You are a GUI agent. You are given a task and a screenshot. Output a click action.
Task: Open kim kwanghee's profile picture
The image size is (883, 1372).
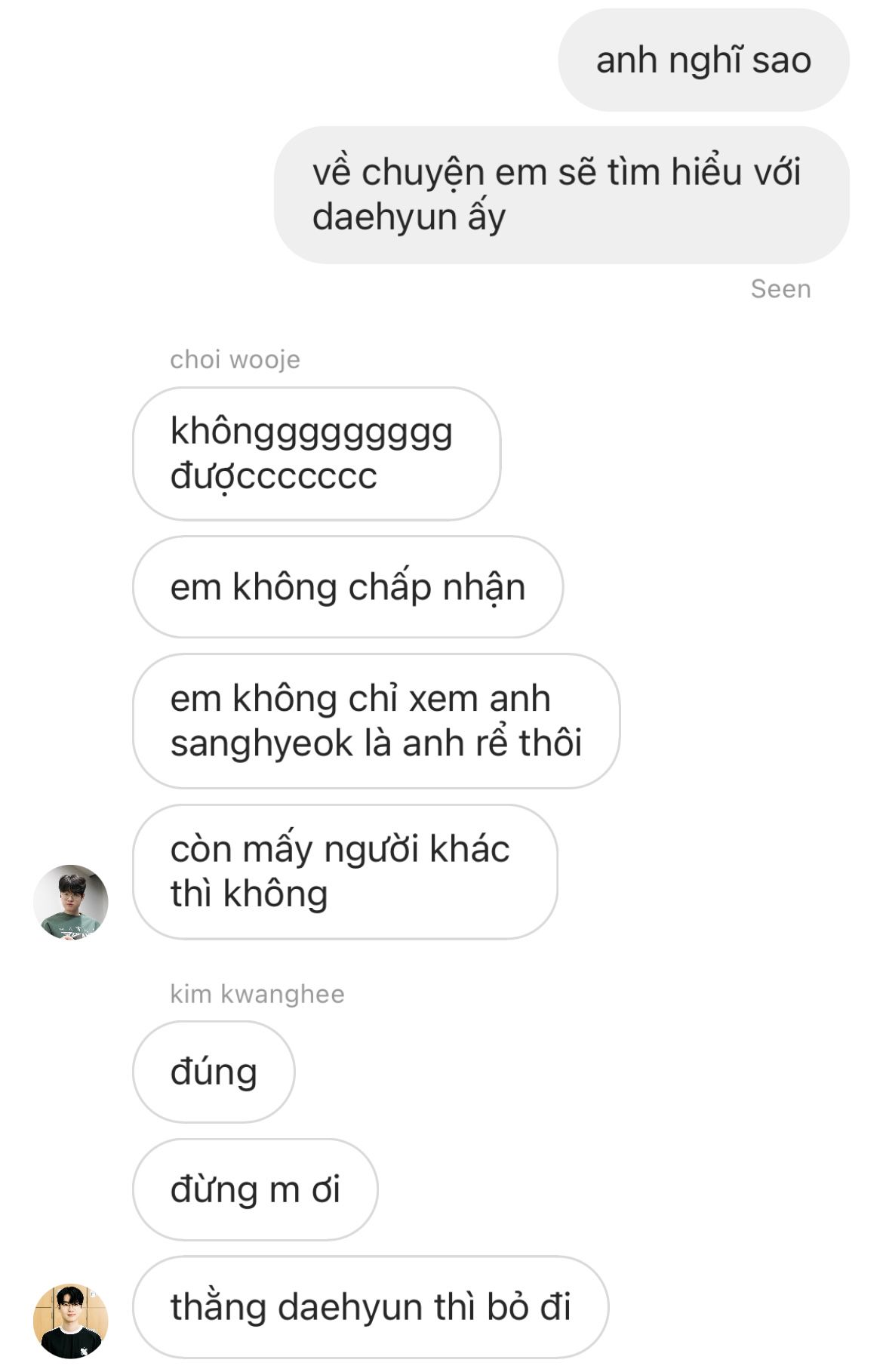click(71, 1321)
